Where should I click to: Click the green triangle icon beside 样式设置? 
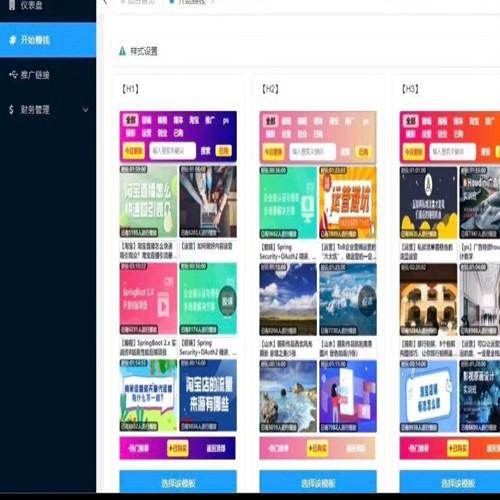pyautogui.click(x=122, y=51)
